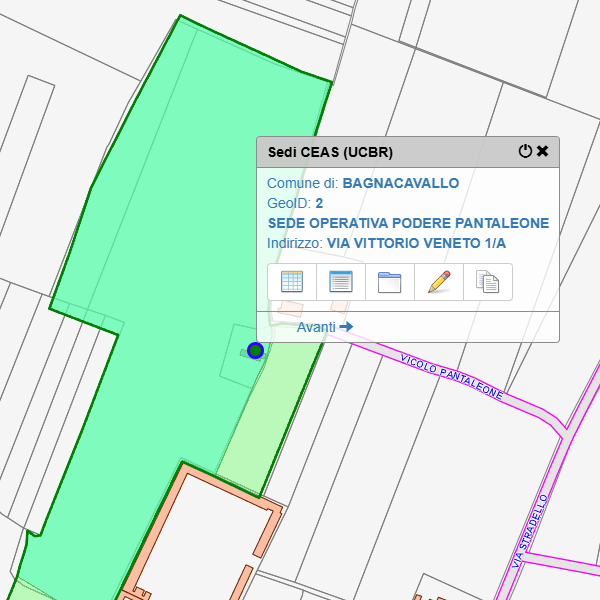Open the attribute table grid icon
The width and height of the screenshot is (600, 600).
click(x=292, y=282)
